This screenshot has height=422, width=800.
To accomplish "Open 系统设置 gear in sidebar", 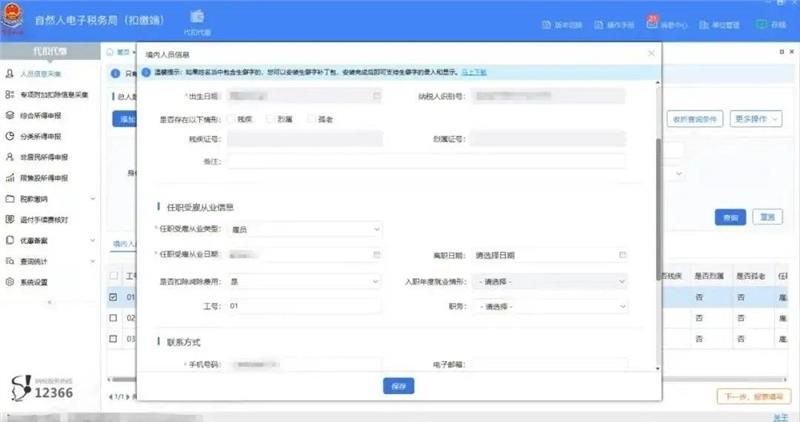I will click(40, 282).
